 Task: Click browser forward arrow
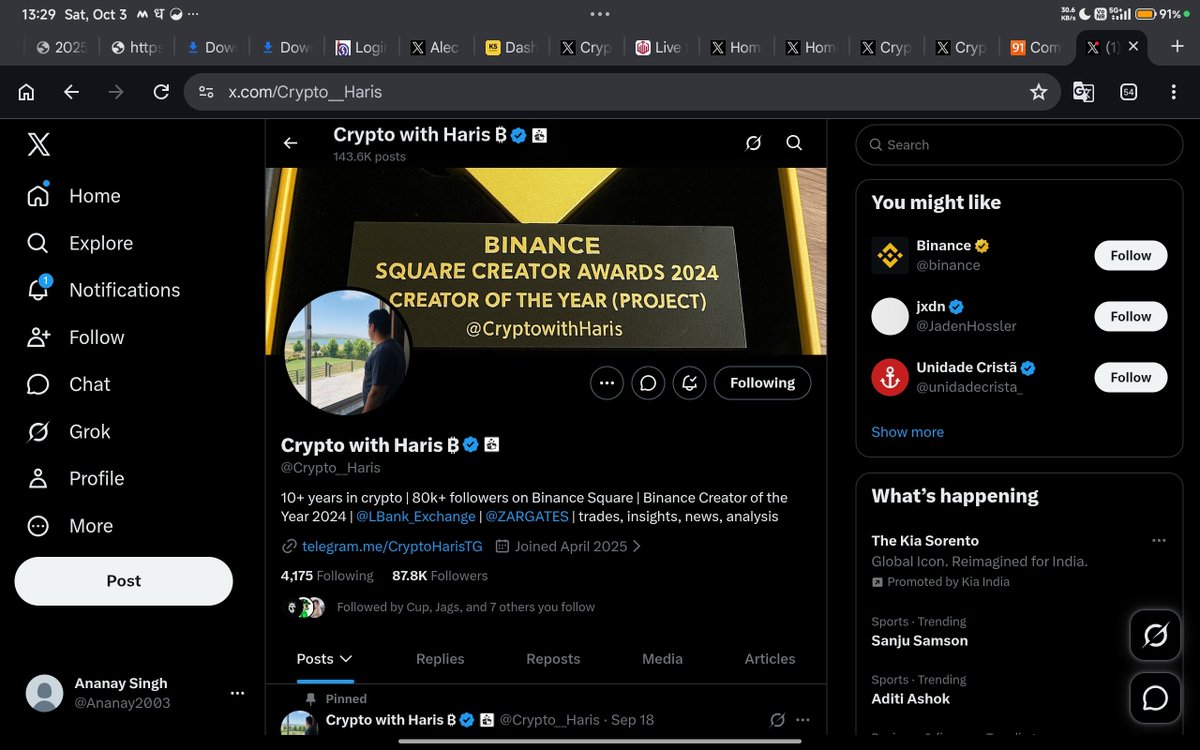pos(116,92)
